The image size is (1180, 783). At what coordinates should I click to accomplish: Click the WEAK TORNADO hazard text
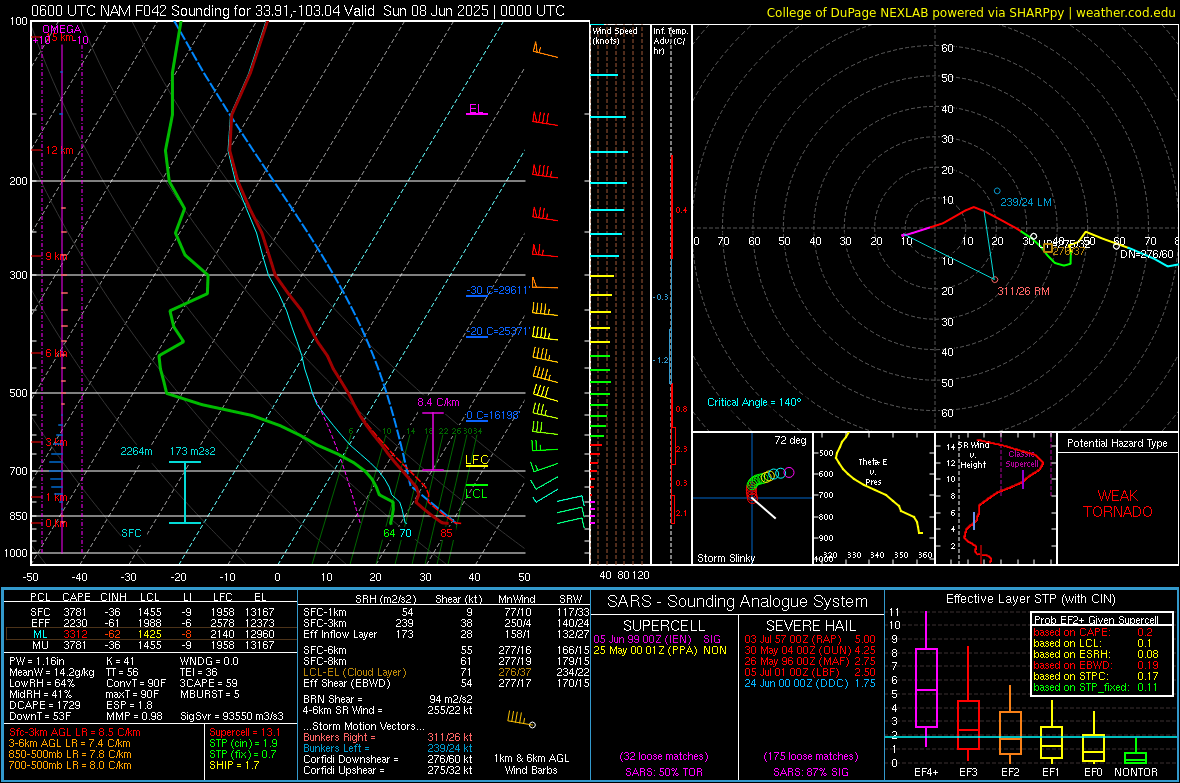1118,504
